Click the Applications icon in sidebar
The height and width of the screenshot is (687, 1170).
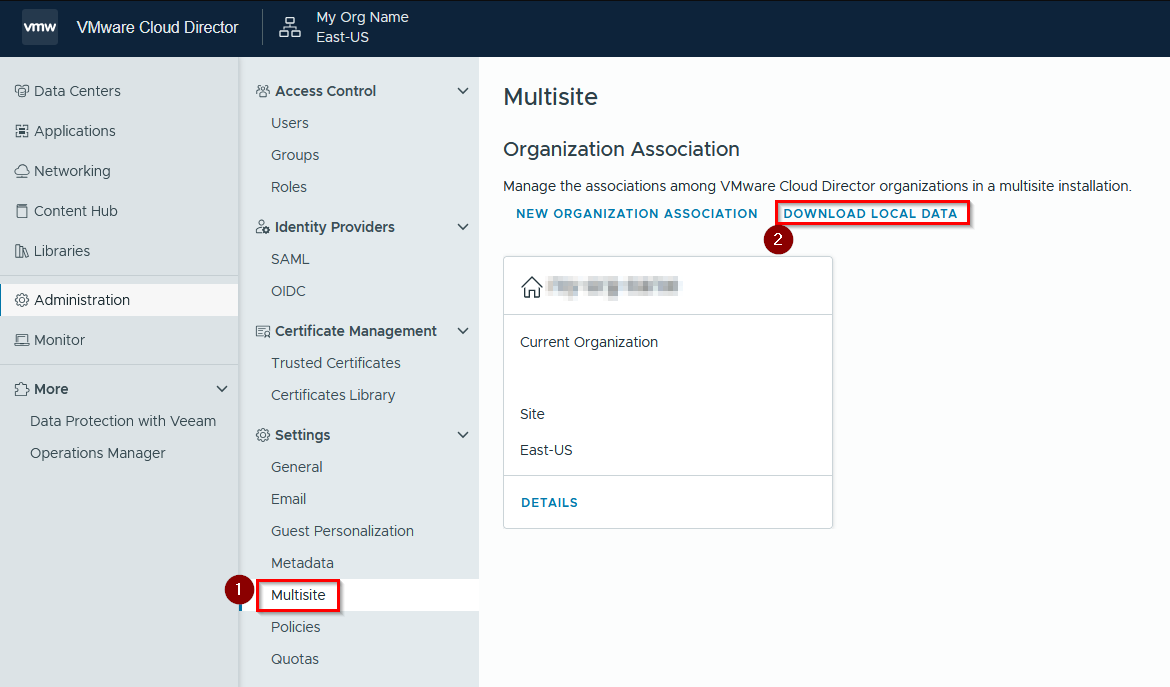[x=22, y=131]
